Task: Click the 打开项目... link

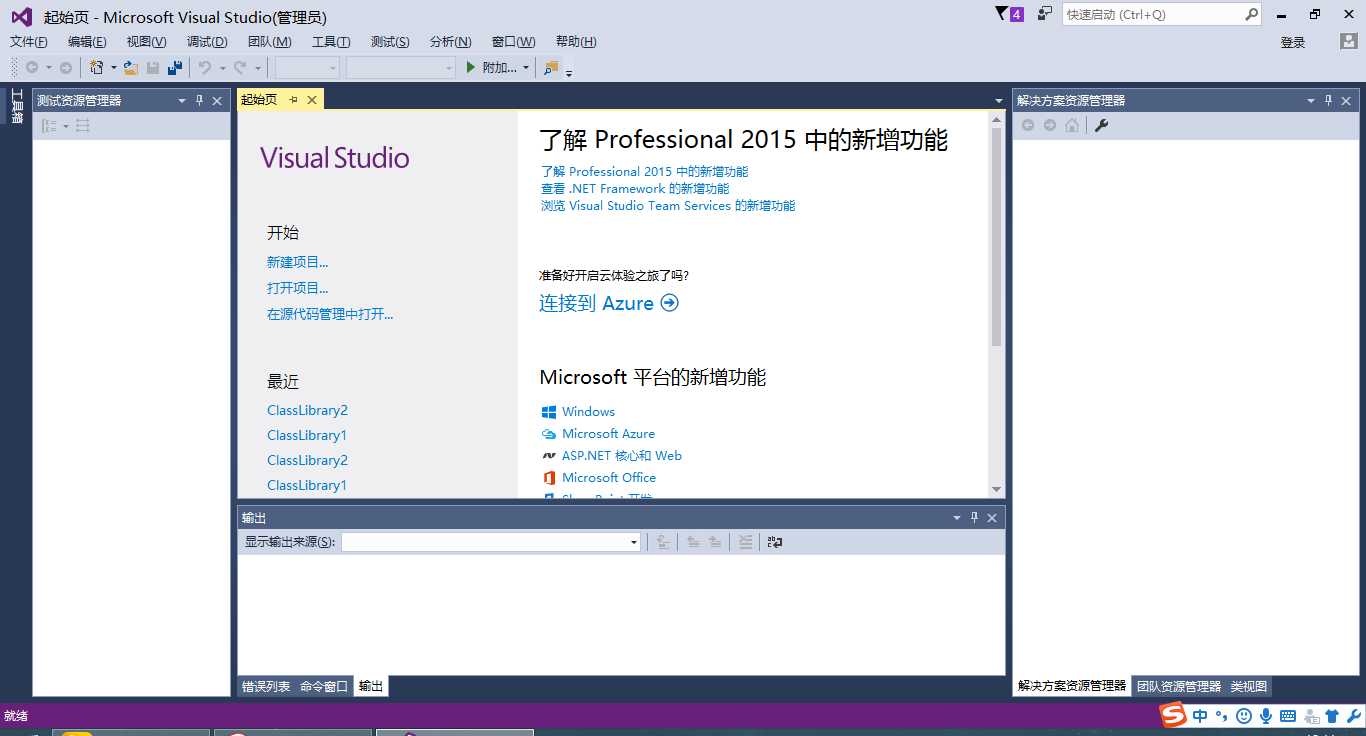Action: [298, 288]
